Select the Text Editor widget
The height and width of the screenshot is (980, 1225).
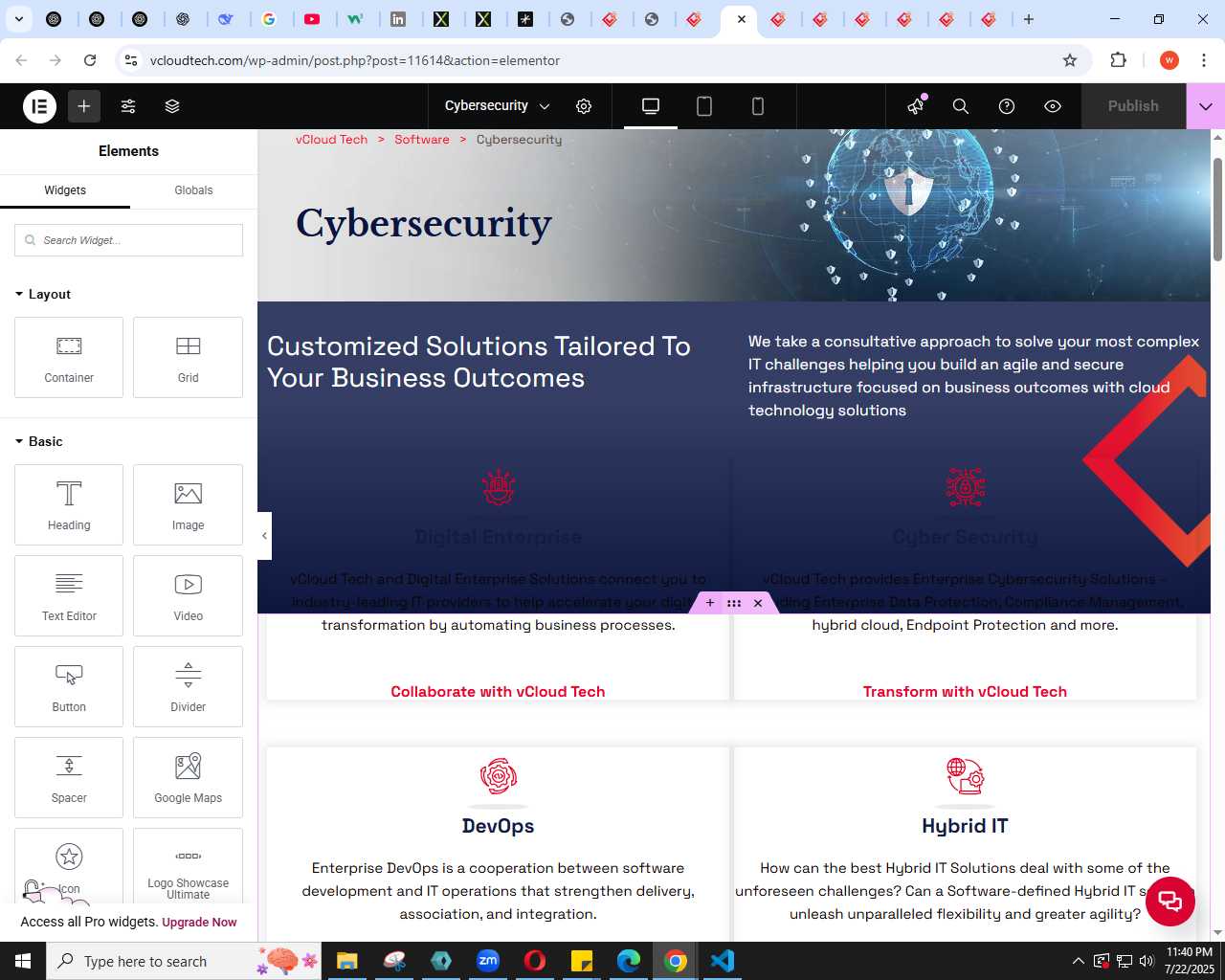69,595
